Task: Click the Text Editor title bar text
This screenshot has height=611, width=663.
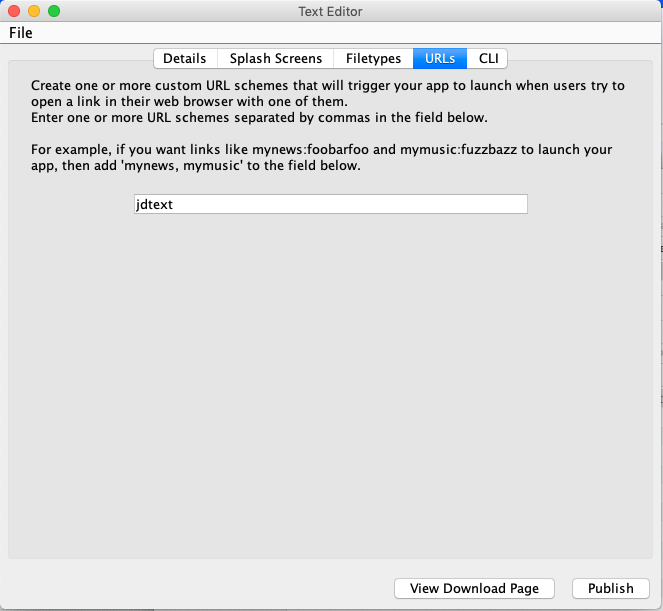Action: [x=330, y=12]
